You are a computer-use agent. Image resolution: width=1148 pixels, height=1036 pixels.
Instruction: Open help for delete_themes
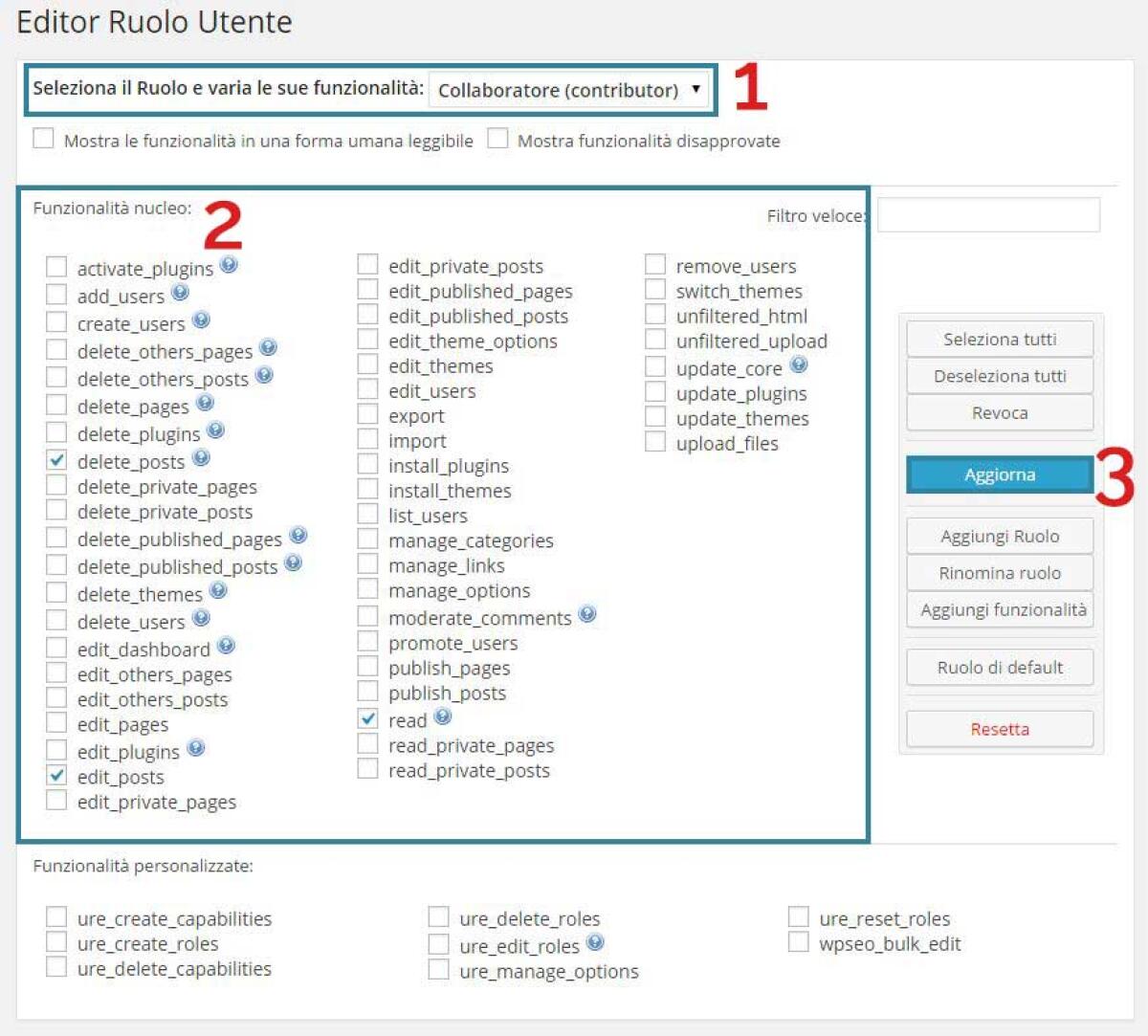tap(219, 591)
